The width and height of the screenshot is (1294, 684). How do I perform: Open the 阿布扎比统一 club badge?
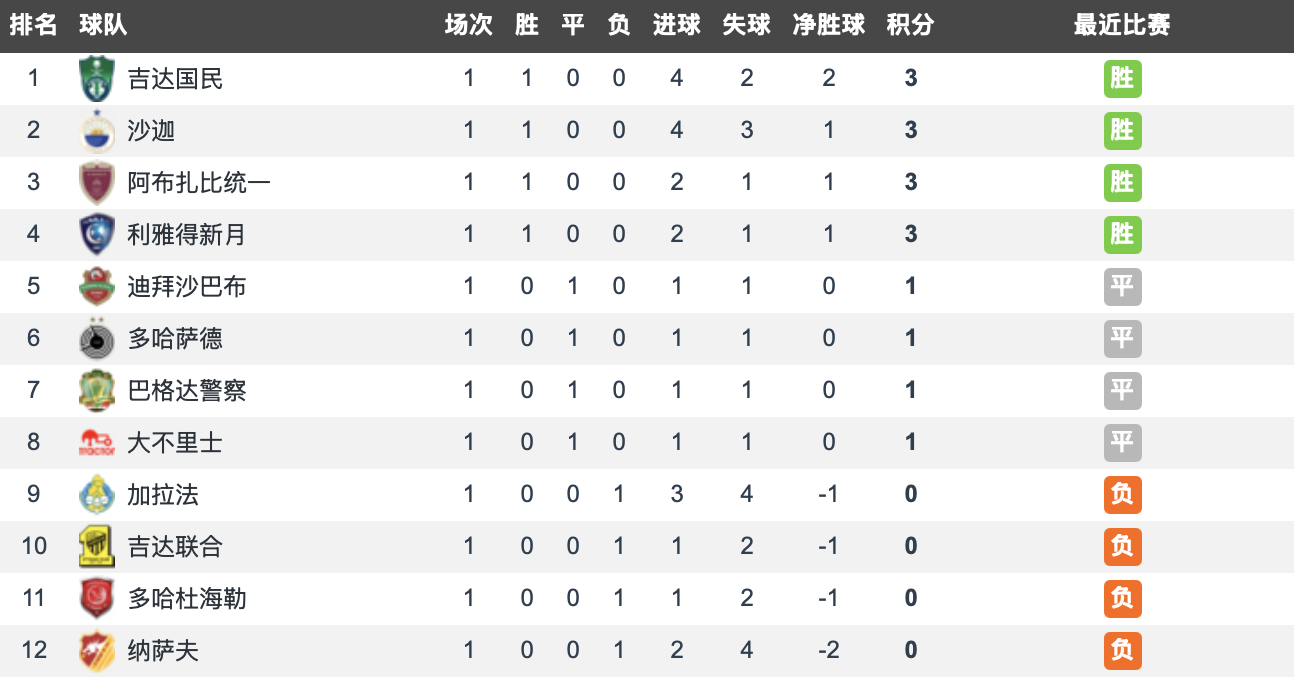(97, 183)
